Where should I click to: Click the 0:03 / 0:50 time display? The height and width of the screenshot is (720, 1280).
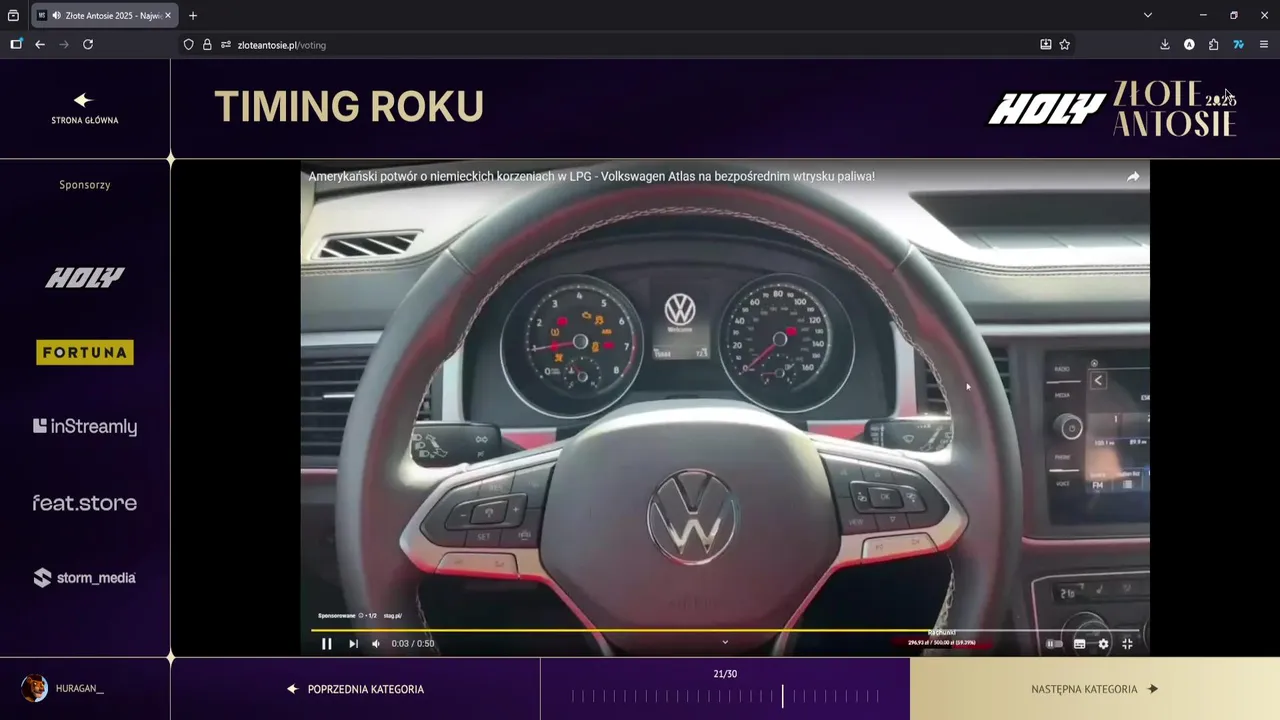[413, 644]
